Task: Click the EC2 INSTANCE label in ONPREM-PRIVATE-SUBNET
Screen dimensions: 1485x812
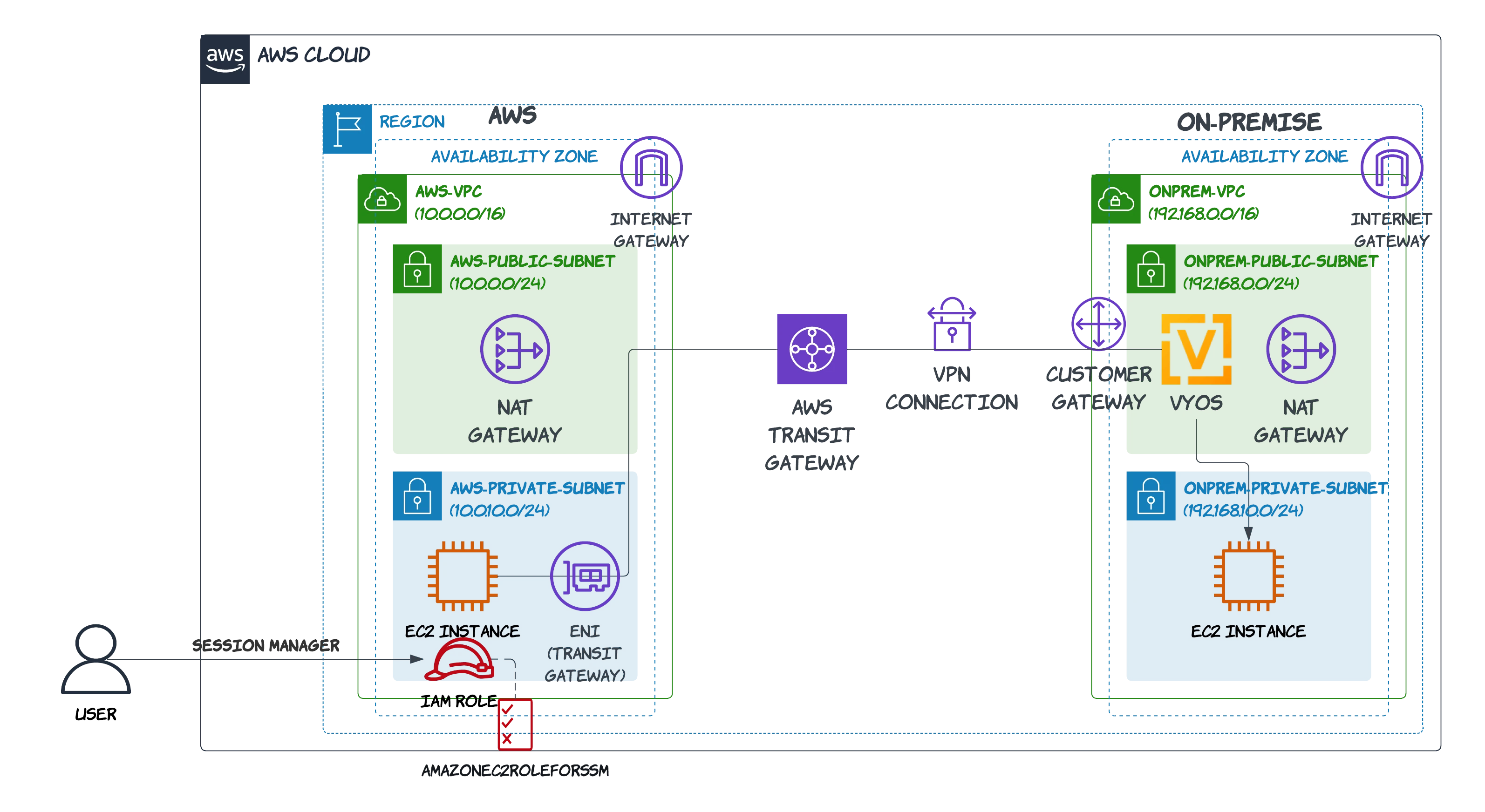Action: 1248,632
